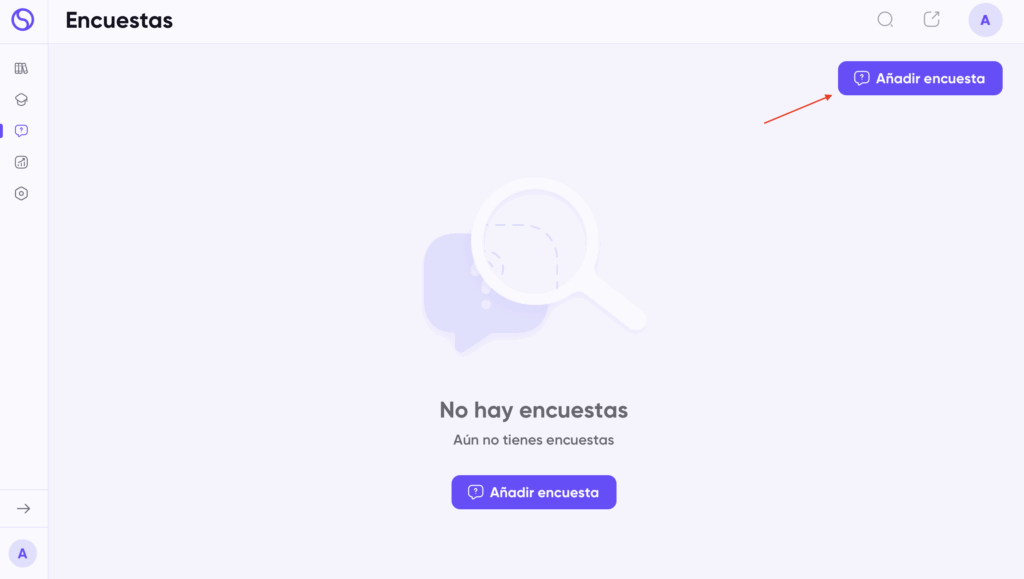
Task: Open the top-right profile avatar menu
Action: click(985, 20)
